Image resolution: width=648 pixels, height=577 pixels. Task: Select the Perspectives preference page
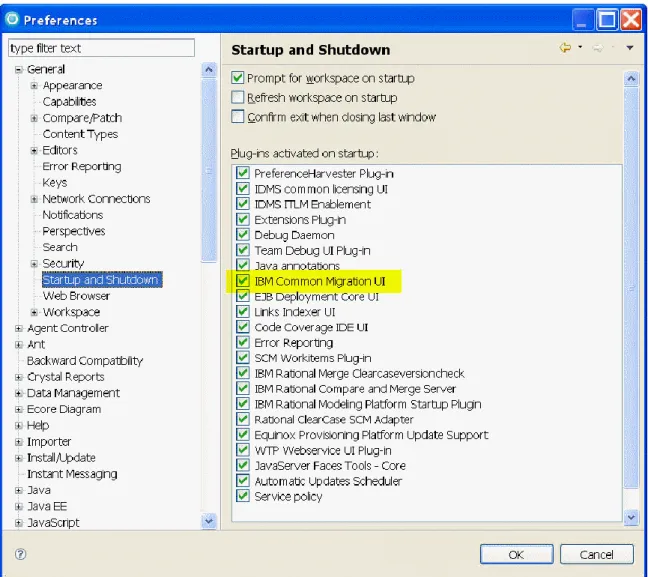[x=74, y=231]
